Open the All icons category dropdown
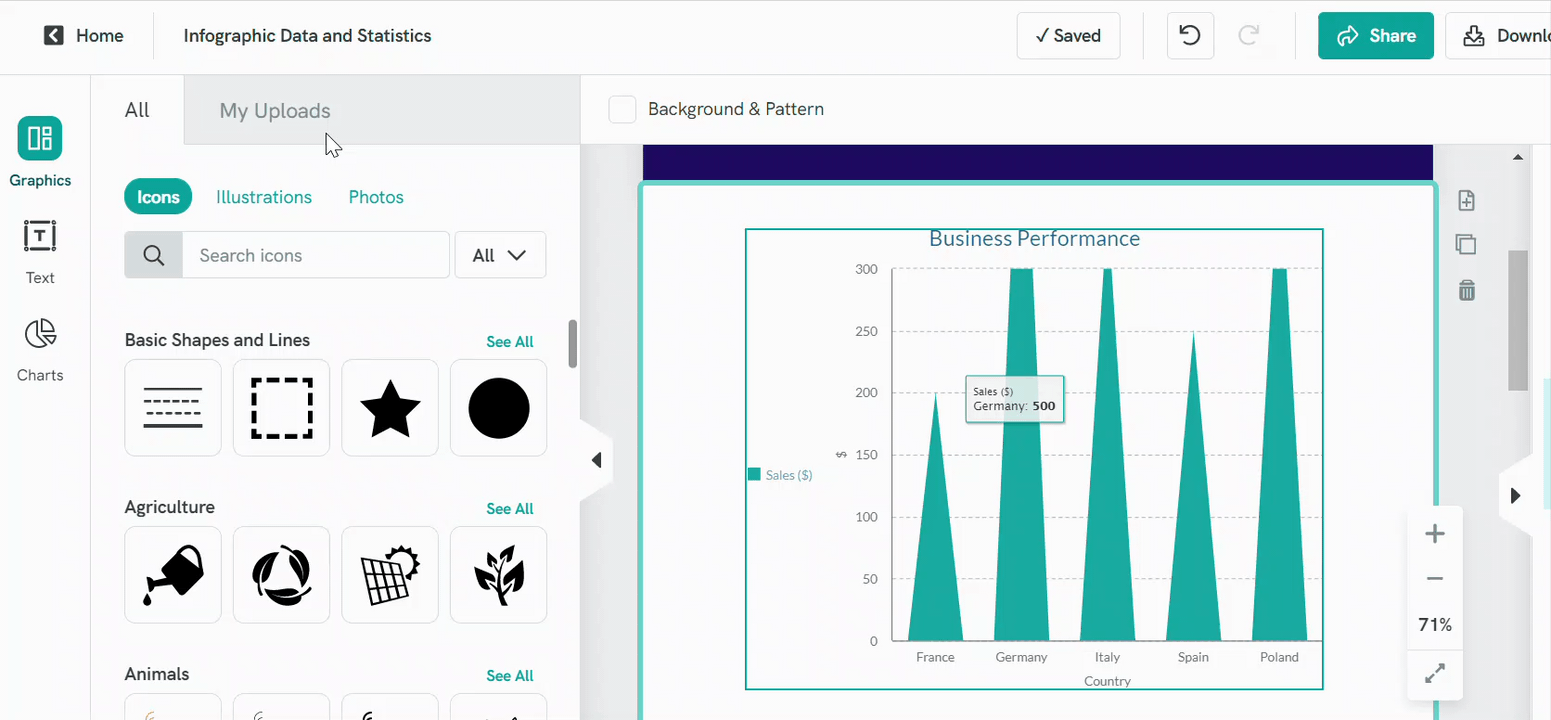This screenshot has height=720, width=1551. pos(500,255)
